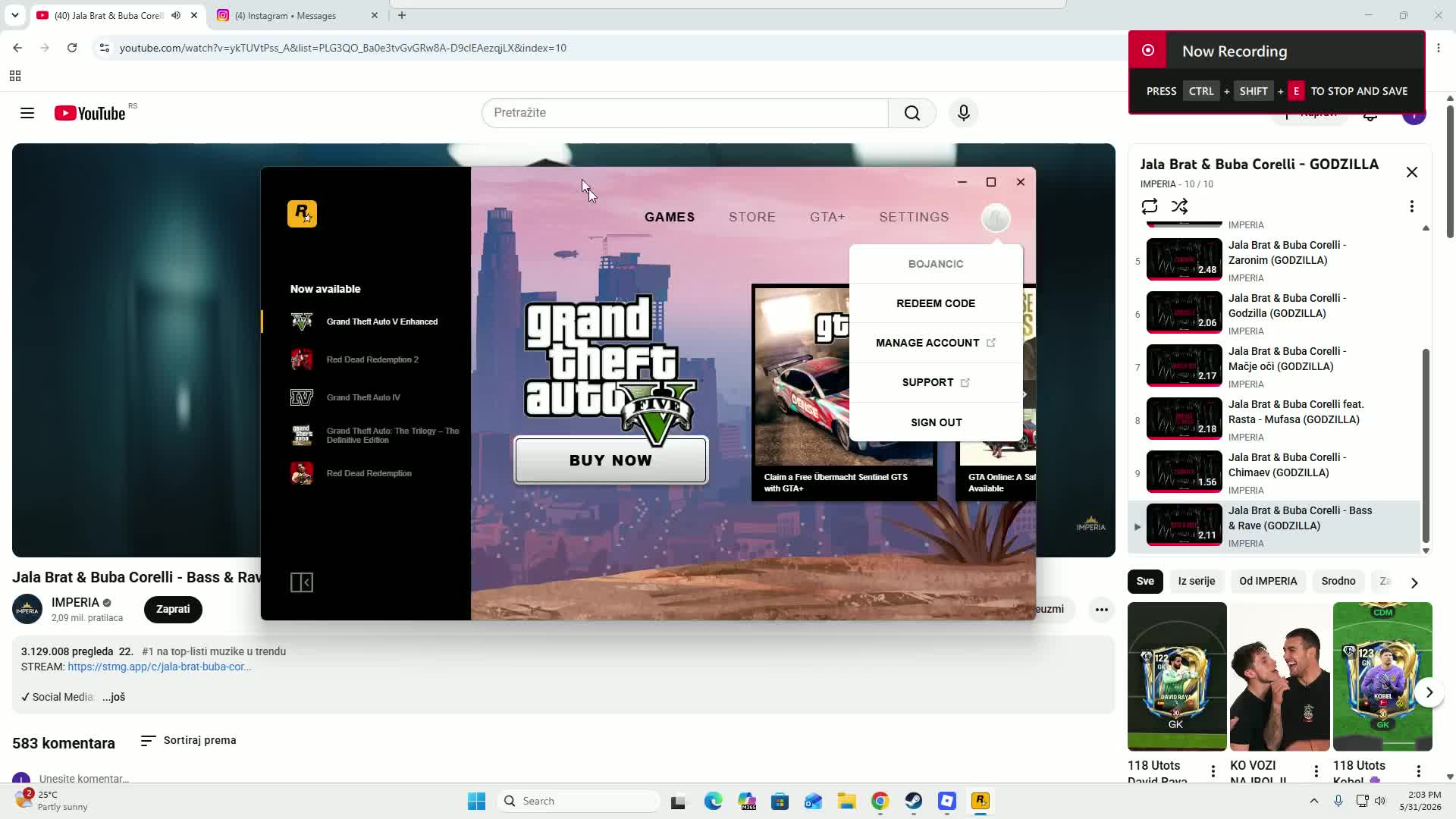Close the GODZILLA playlist panel
The image size is (1456, 819).
coord(1412,172)
